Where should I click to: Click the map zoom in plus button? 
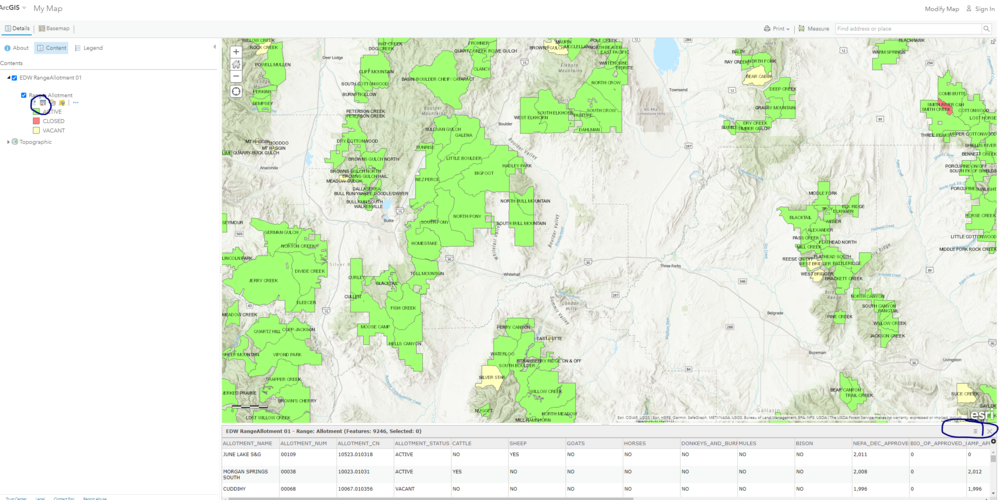coord(236,52)
